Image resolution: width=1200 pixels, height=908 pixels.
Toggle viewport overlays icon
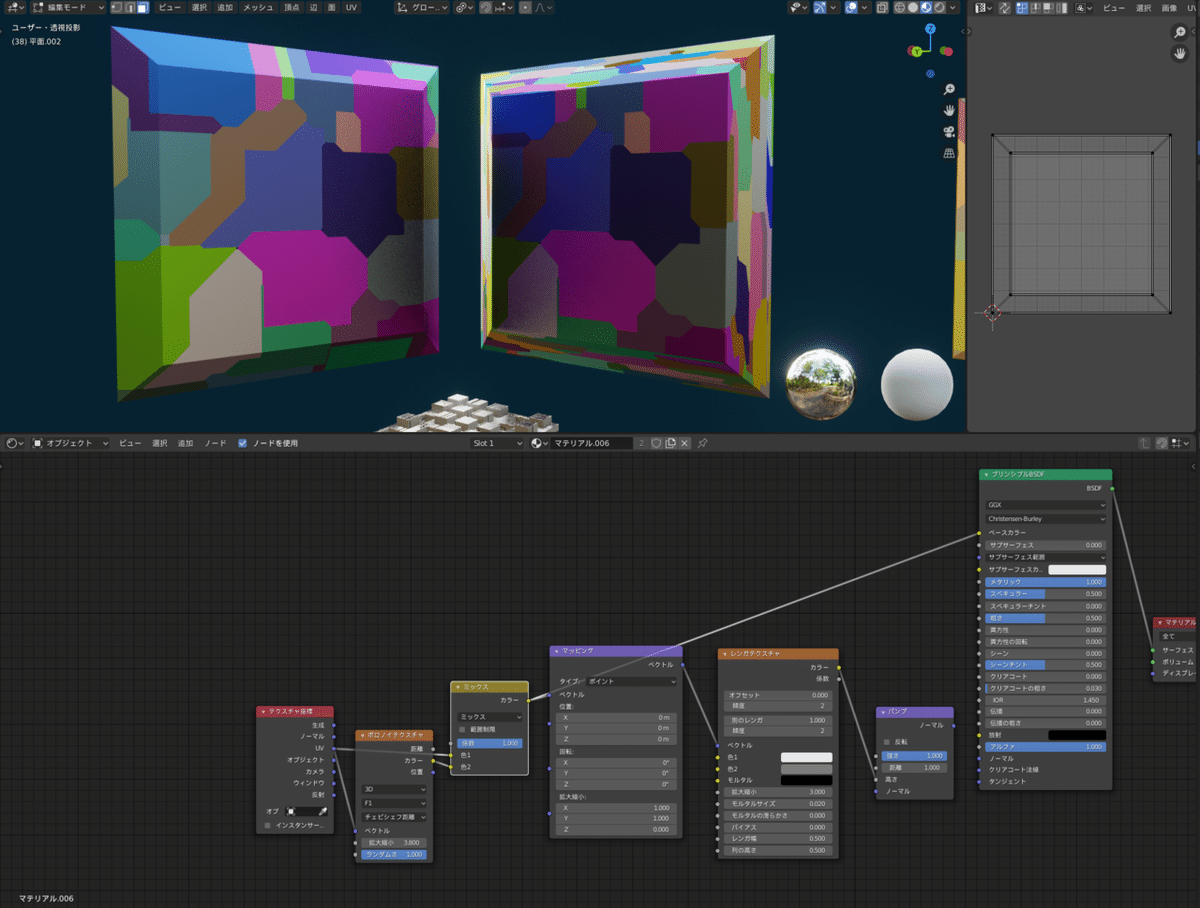pos(852,7)
